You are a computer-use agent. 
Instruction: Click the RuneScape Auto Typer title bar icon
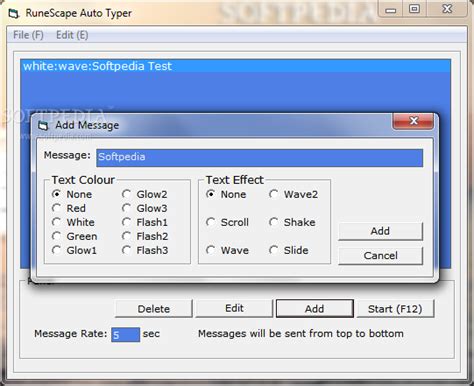(x=14, y=14)
